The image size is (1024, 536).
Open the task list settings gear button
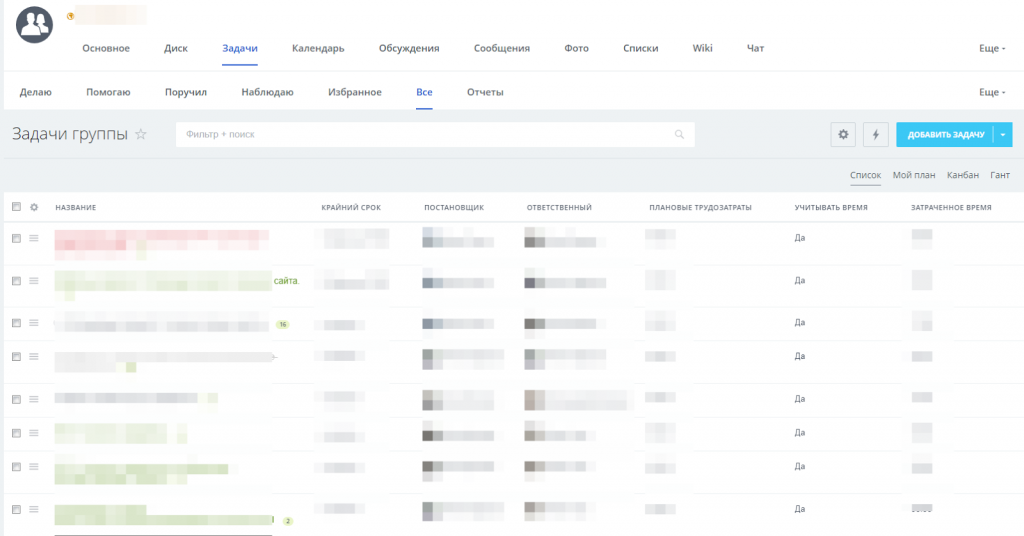(843, 134)
